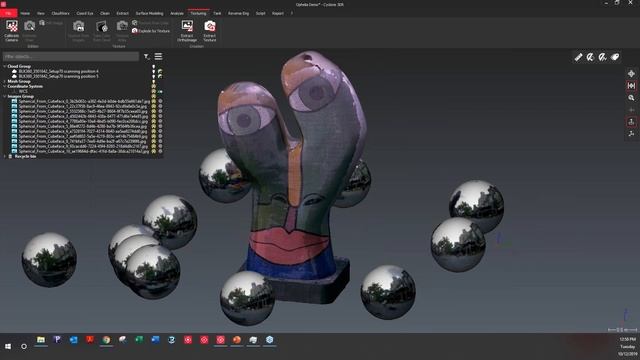The height and width of the screenshot is (360, 640).
Task: Toggle yellow visibility icon of Spherical_From_Cubeface_5
Action: point(154,126)
